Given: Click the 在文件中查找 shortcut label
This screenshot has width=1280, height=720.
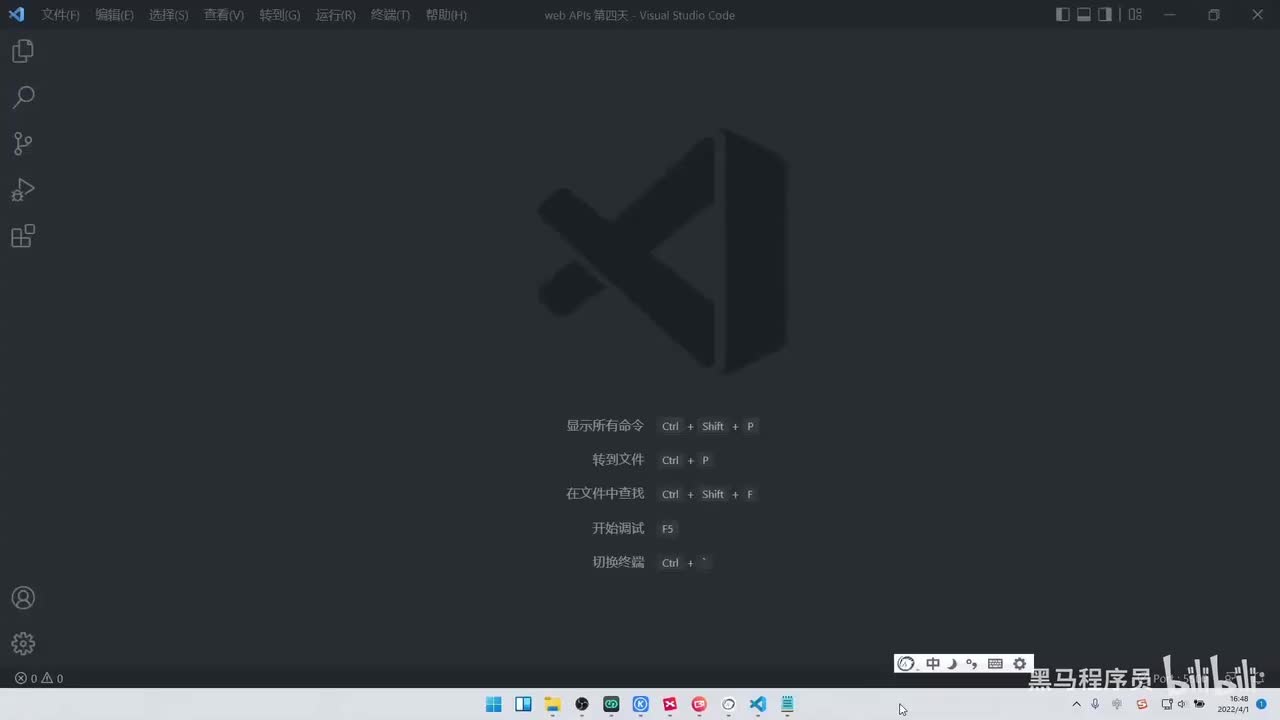Looking at the screenshot, I should pos(605,494).
